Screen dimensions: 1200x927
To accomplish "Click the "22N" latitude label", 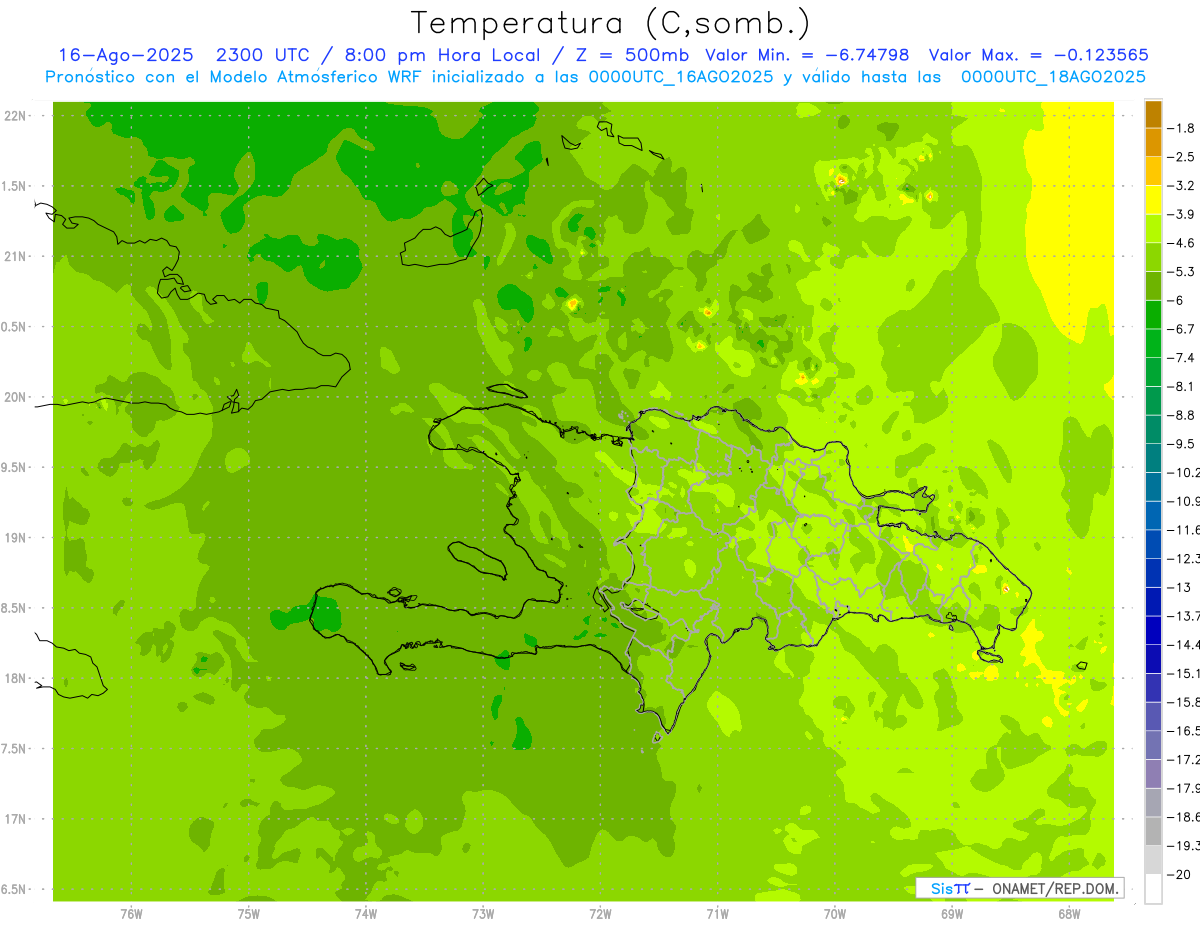I will [x=15, y=116].
